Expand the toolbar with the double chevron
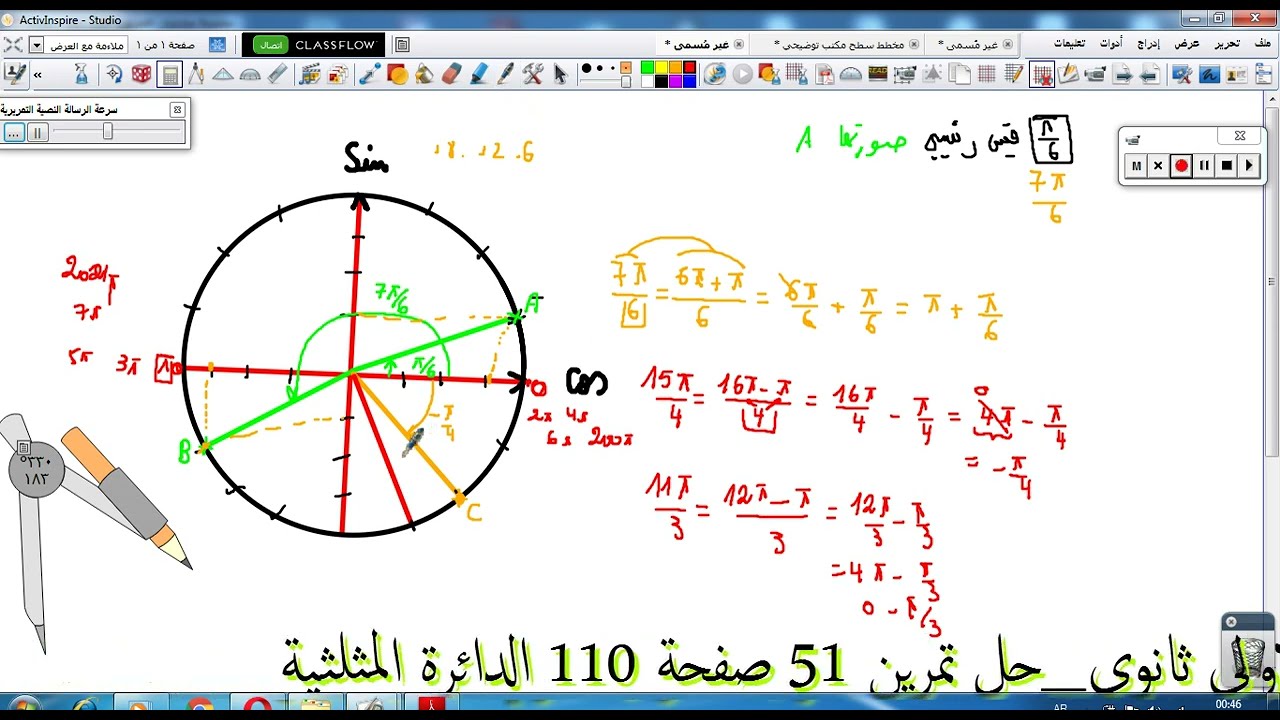 coord(38,75)
